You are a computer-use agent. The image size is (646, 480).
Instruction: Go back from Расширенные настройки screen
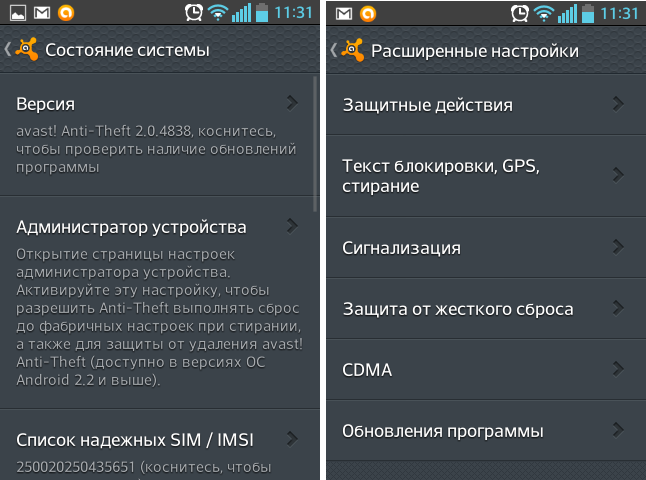(x=333, y=50)
